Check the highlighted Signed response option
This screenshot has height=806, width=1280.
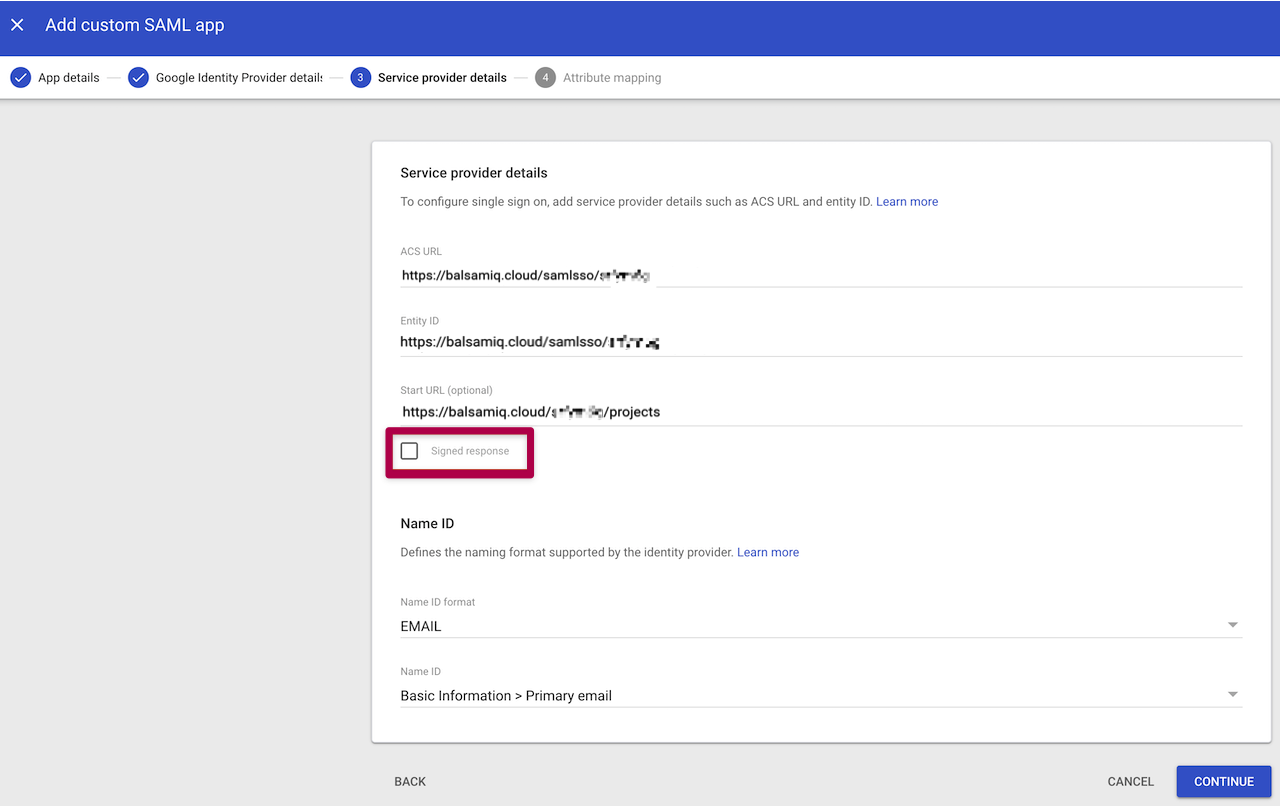click(x=409, y=450)
